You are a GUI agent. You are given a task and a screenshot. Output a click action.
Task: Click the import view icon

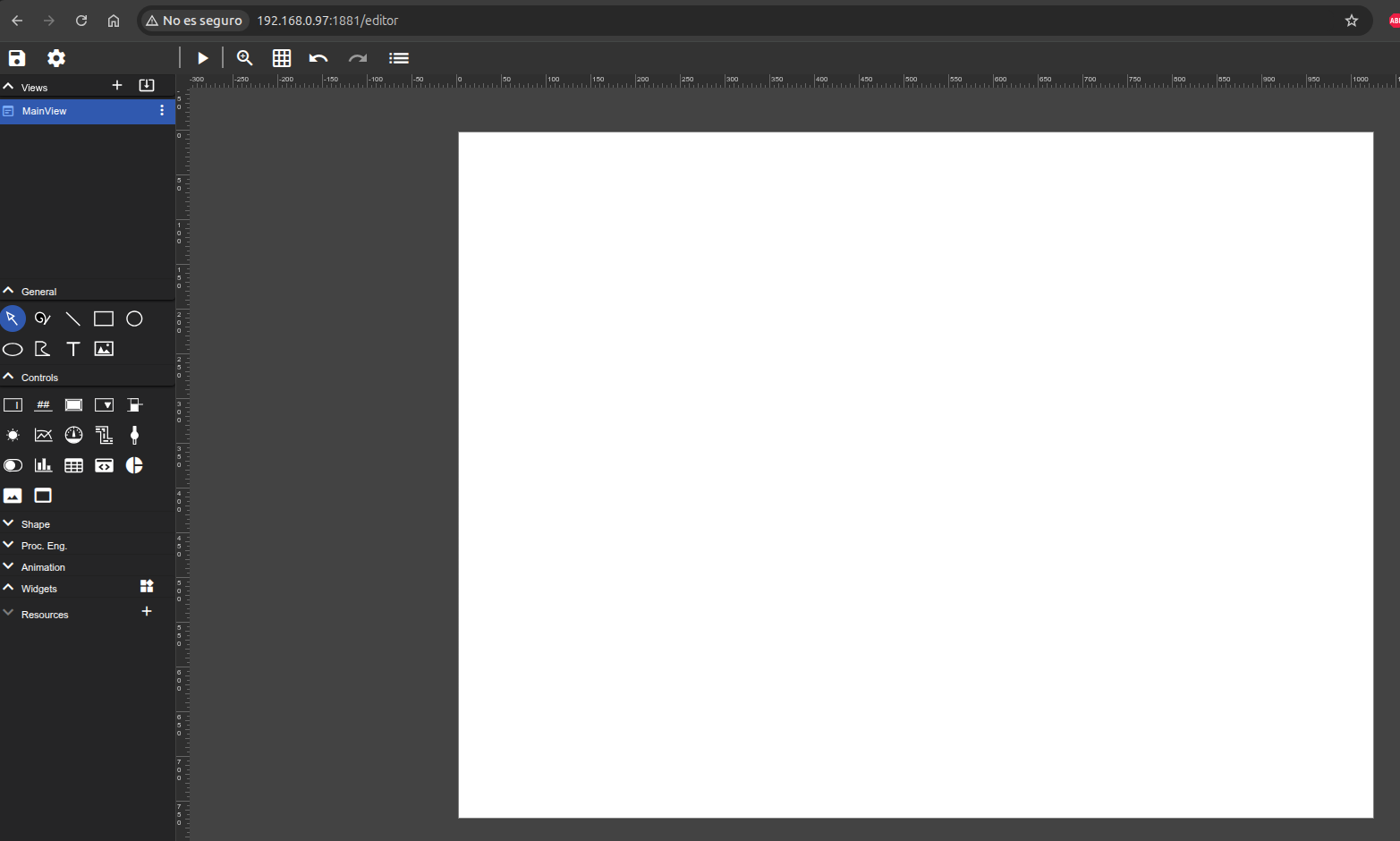(147, 86)
